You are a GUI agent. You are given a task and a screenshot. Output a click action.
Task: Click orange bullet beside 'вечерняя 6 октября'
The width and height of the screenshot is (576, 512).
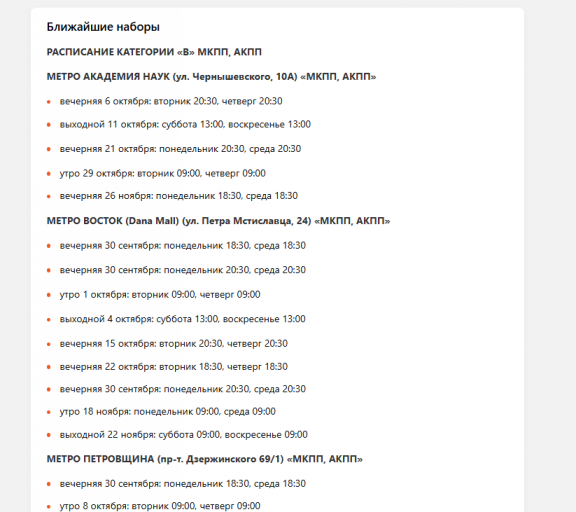[49, 102]
